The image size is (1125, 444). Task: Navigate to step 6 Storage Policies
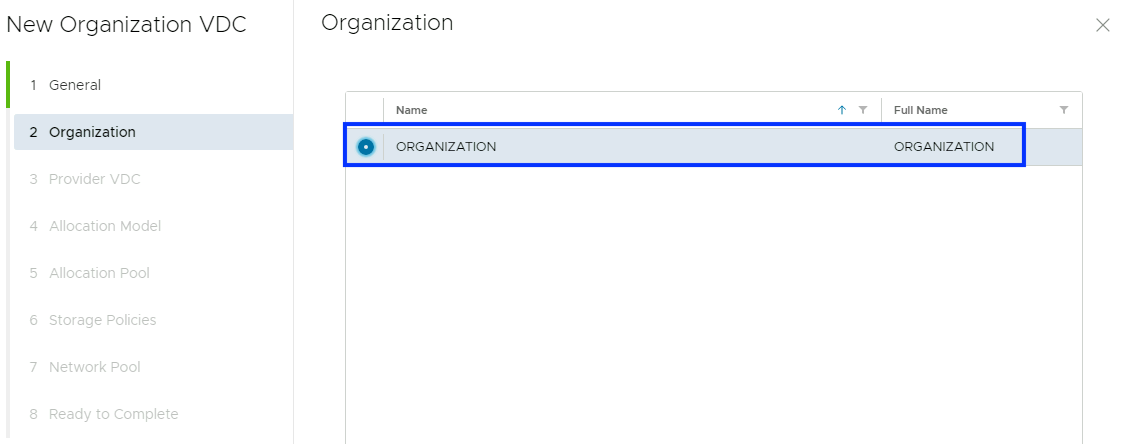click(x=102, y=320)
